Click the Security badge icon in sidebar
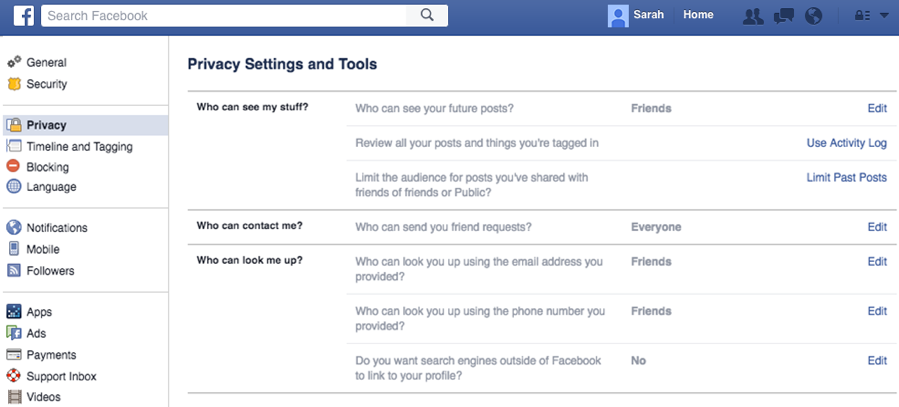The width and height of the screenshot is (899, 407). [x=14, y=84]
